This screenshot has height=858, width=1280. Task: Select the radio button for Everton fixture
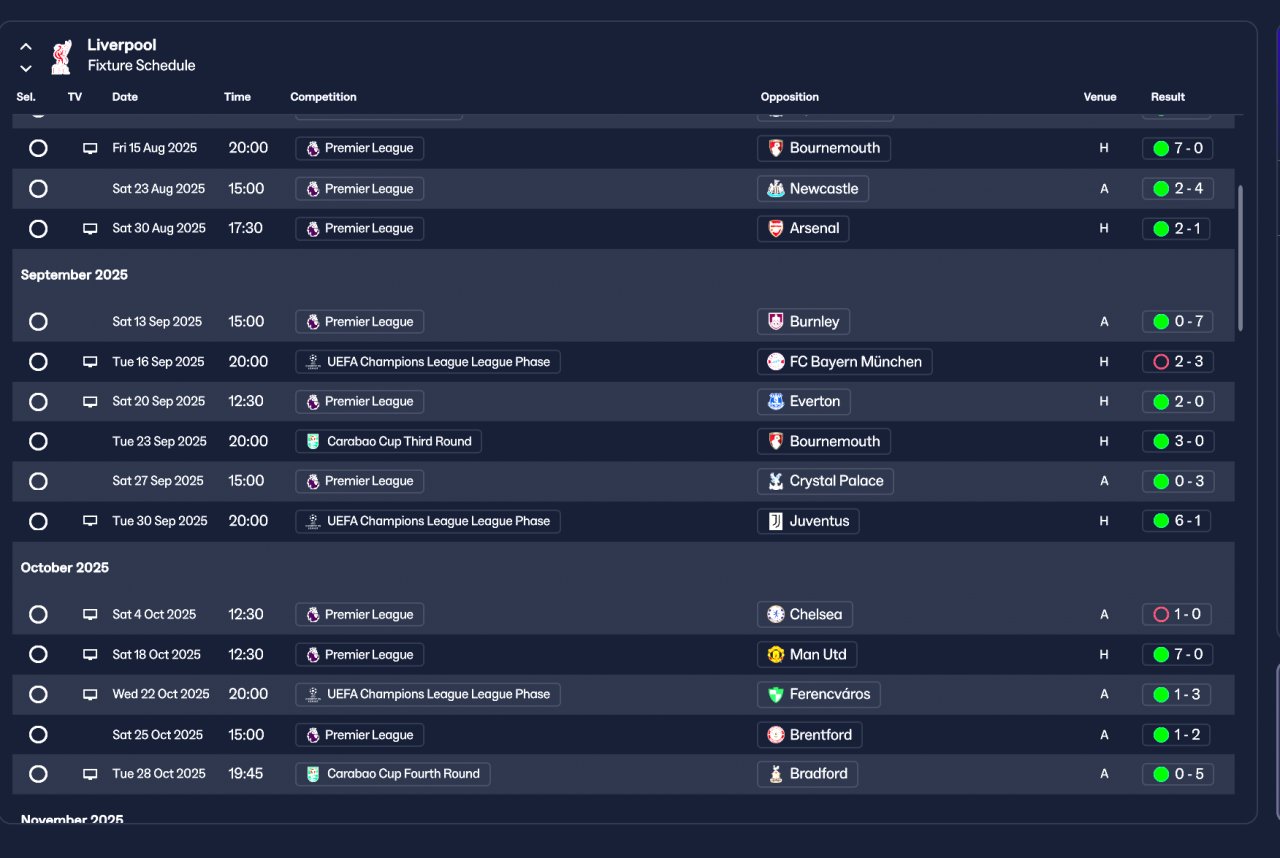coord(38,402)
